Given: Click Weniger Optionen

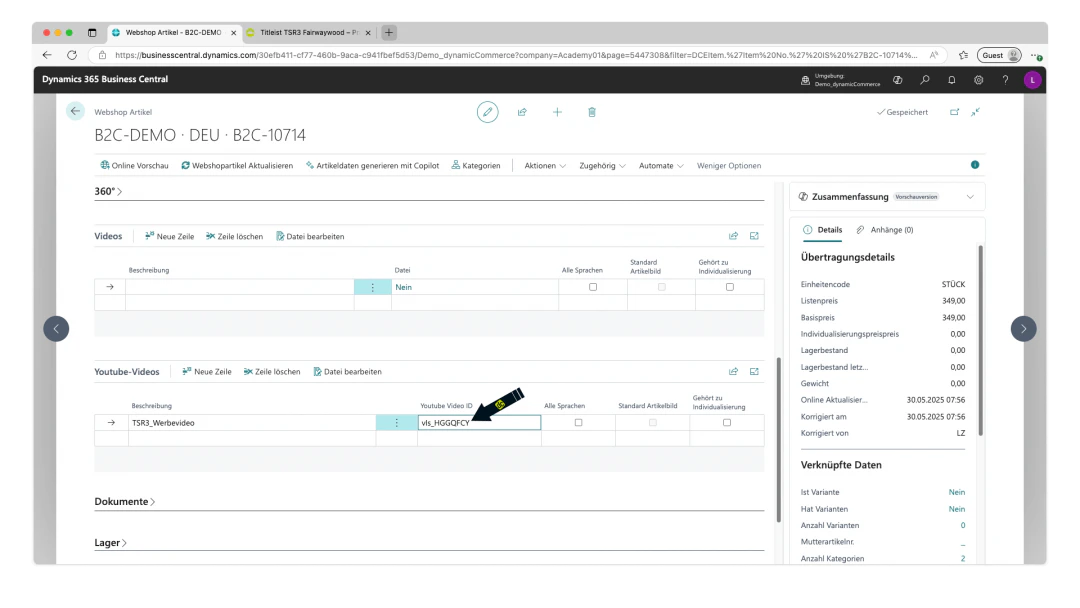Looking at the screenshot, I should pos(729,166).
